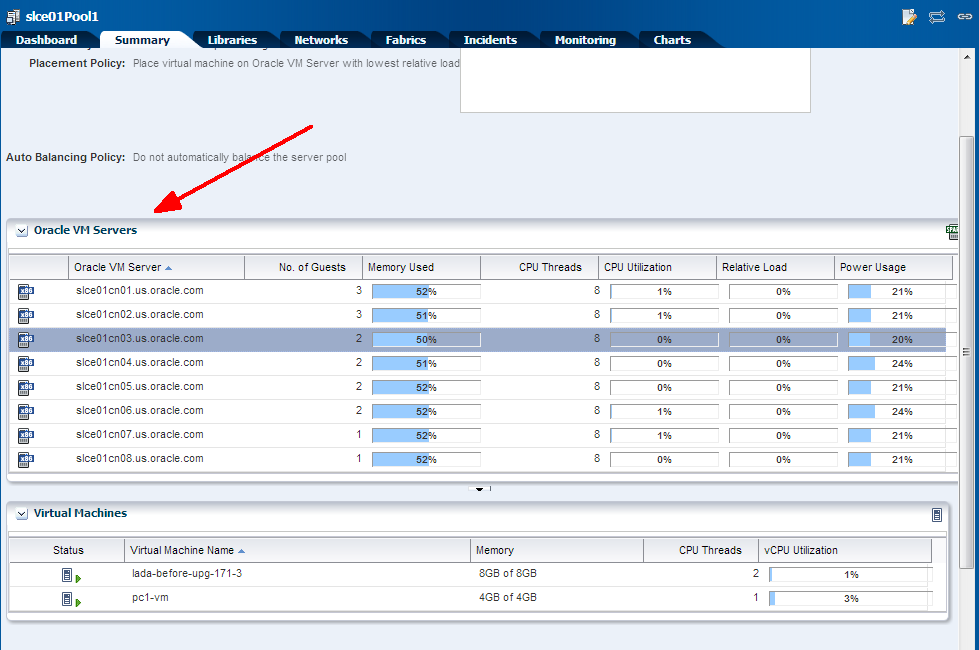Click the 4GB of 4GB memory cell
Image resolution: width=979 pixels, height=650 pixels.
[x=508, y=598]
